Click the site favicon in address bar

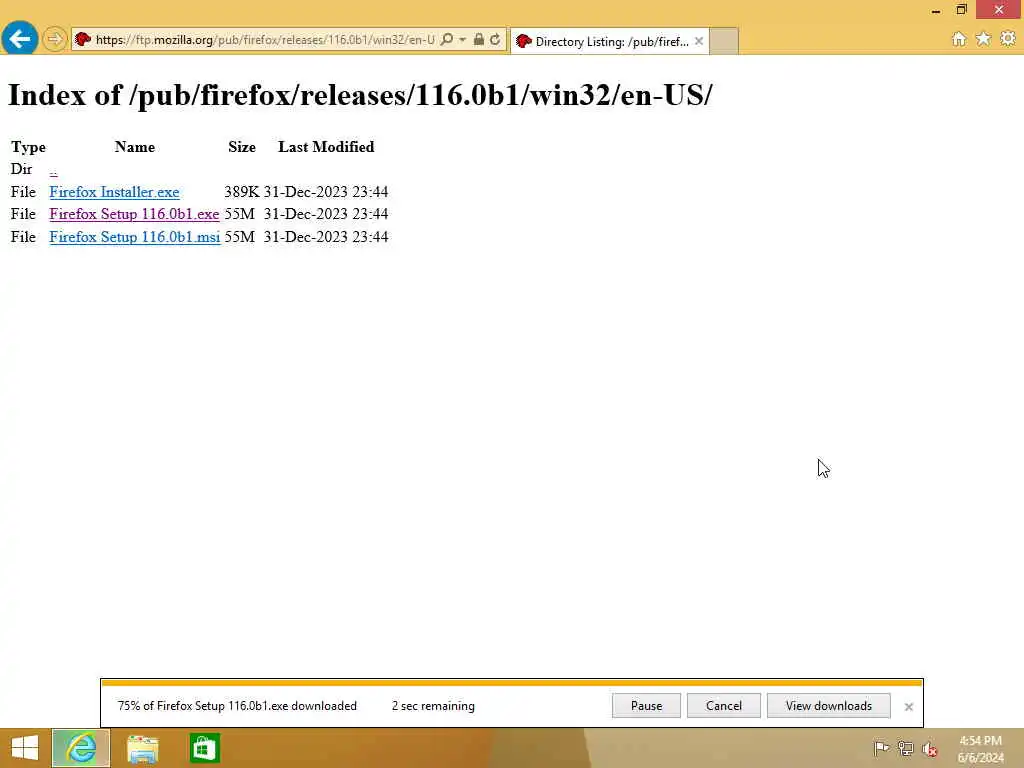[x=83, y=40]
